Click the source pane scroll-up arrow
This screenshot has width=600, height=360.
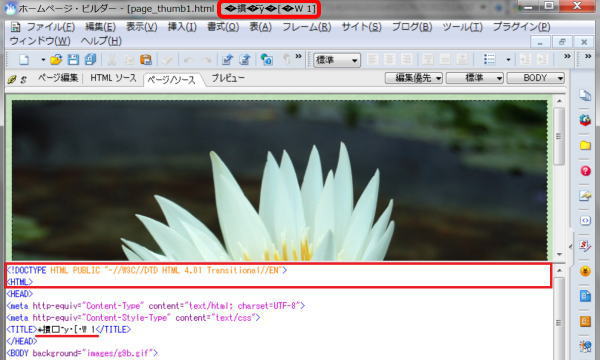(x=559, y=270)
